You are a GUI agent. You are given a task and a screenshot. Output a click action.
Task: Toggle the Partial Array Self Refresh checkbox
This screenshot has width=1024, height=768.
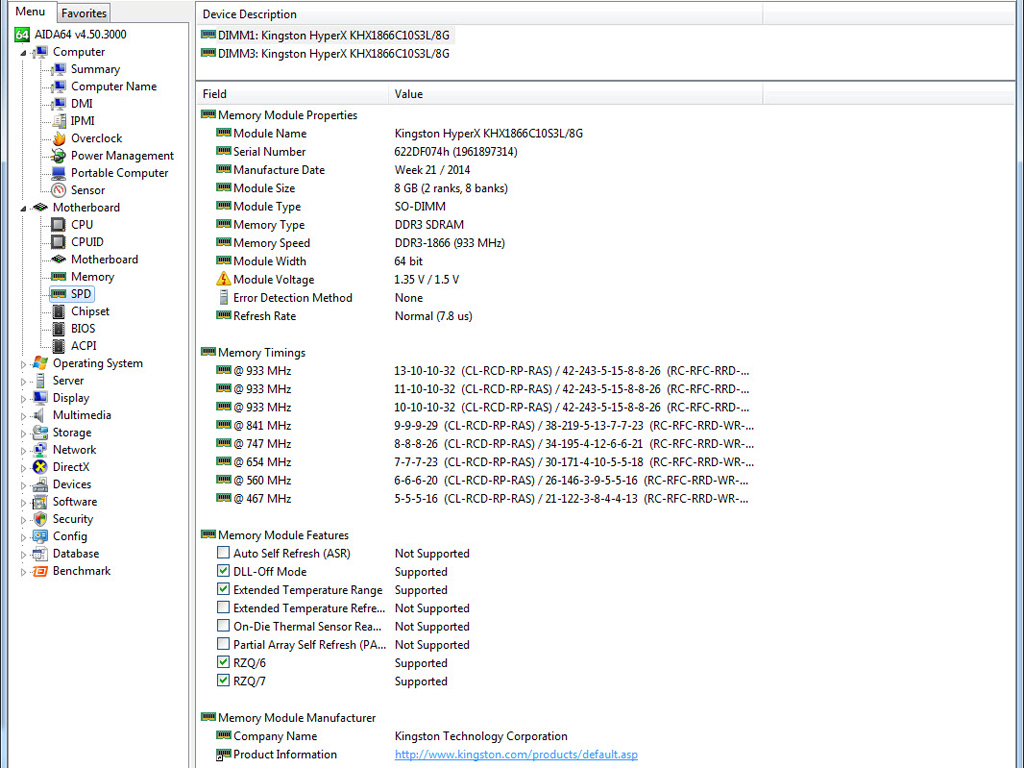click(x=223, y=645)
